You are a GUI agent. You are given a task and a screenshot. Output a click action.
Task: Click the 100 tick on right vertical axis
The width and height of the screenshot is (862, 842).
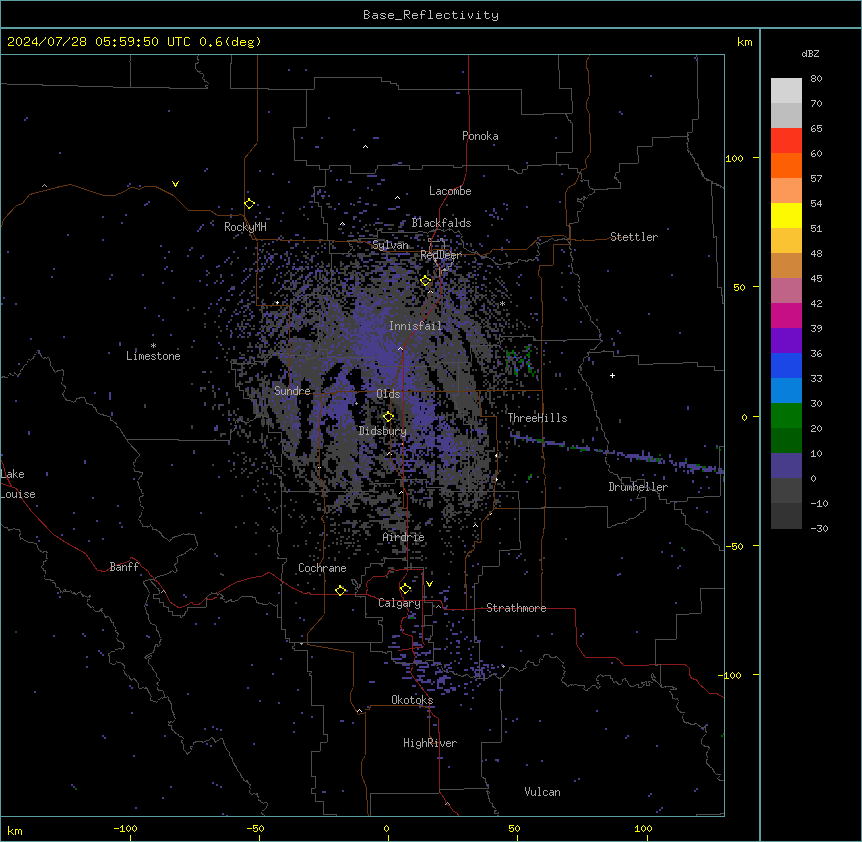tap(734, 158)
